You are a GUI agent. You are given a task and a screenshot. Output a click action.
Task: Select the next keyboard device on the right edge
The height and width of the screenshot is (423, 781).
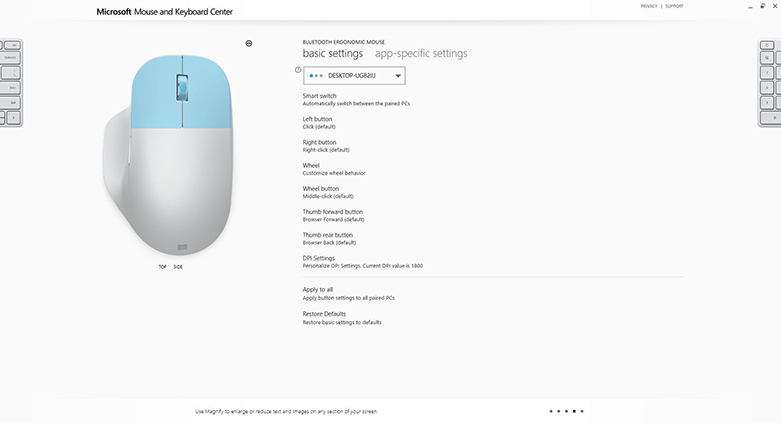coord(769,83)
